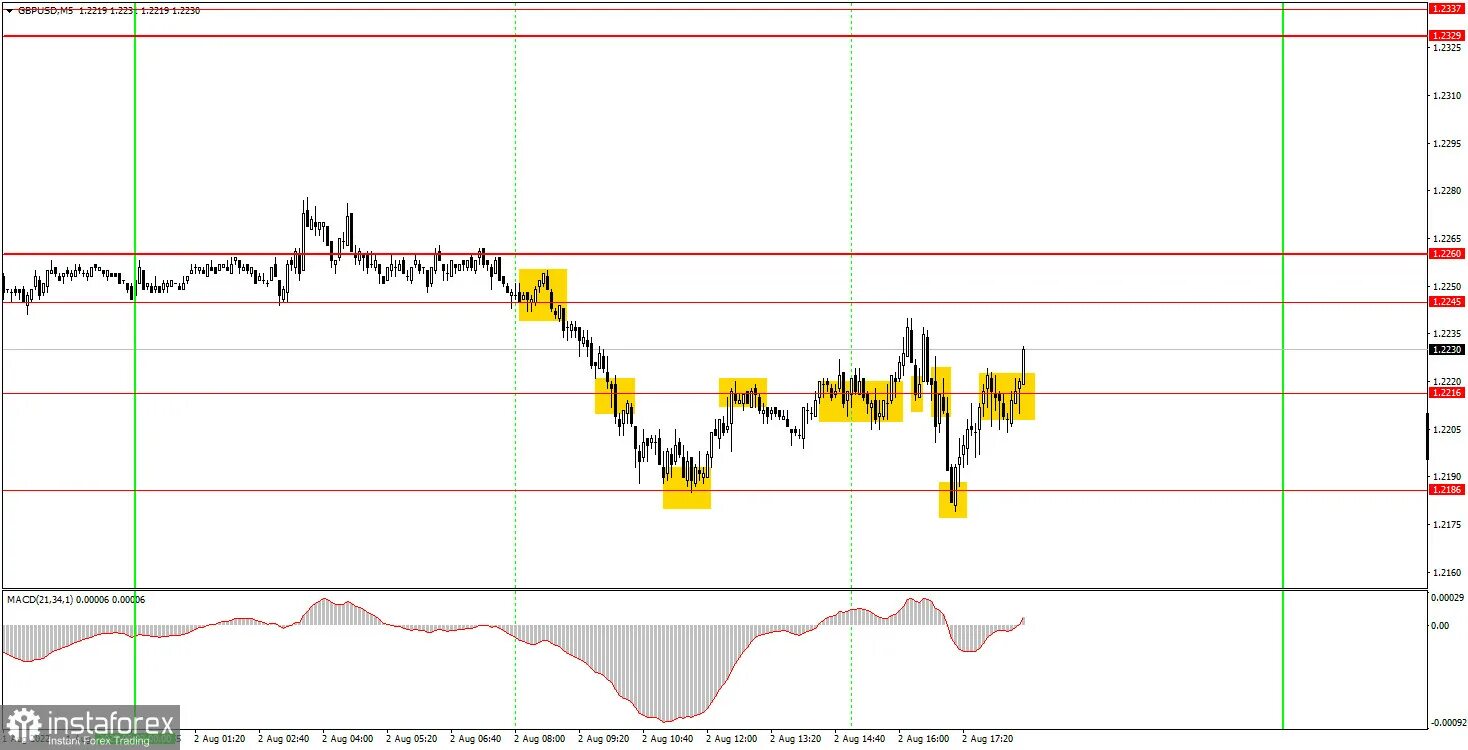Click the 2 Aug 01:20 time label
This screenshot has height=750, width=1468.
coord(220,739)
